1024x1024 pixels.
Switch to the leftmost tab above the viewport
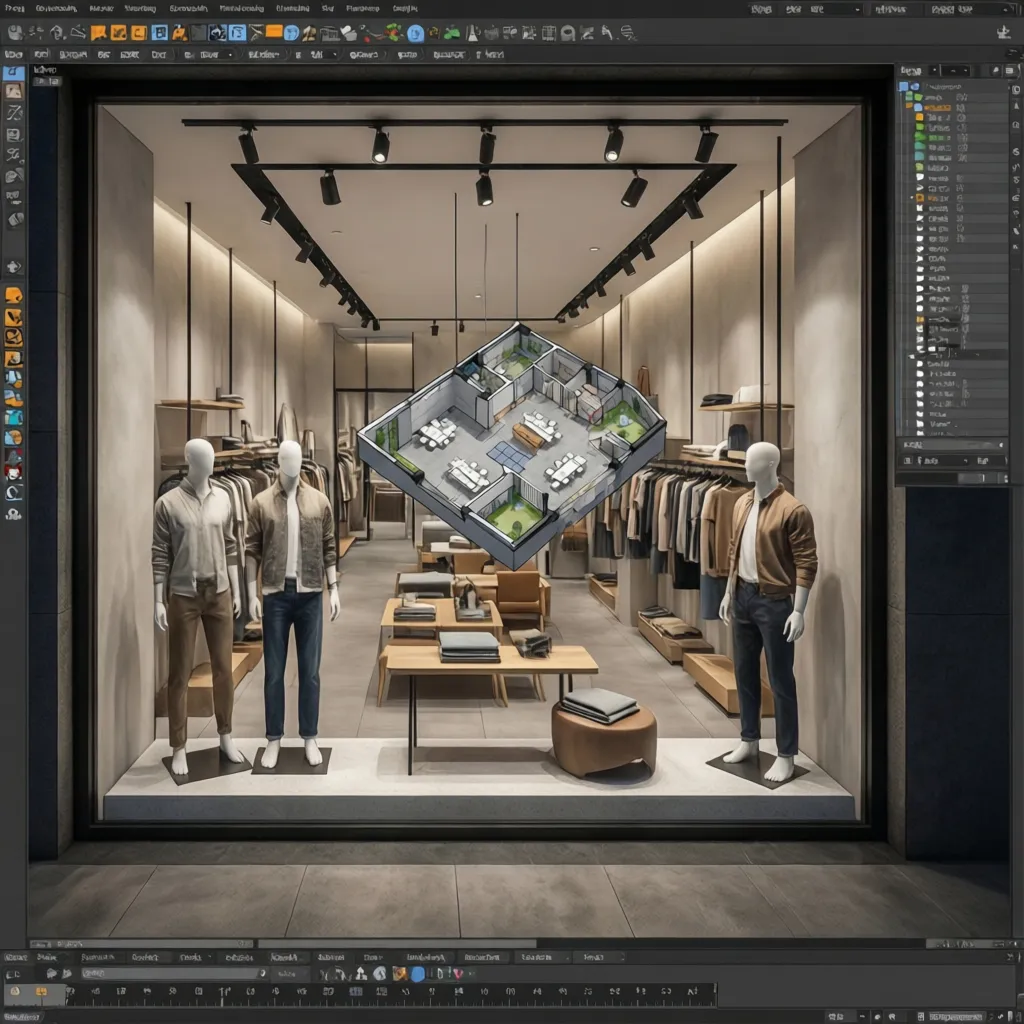42,68
